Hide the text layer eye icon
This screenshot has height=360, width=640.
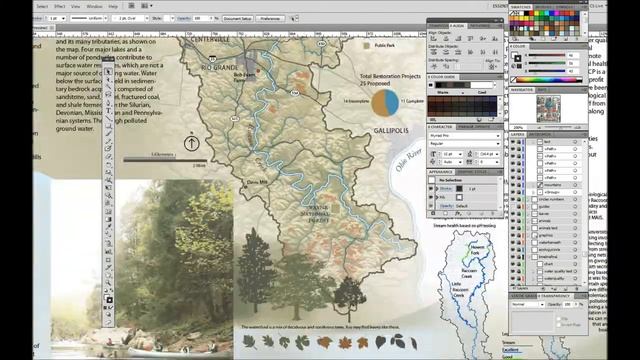[x=512, y=142]
